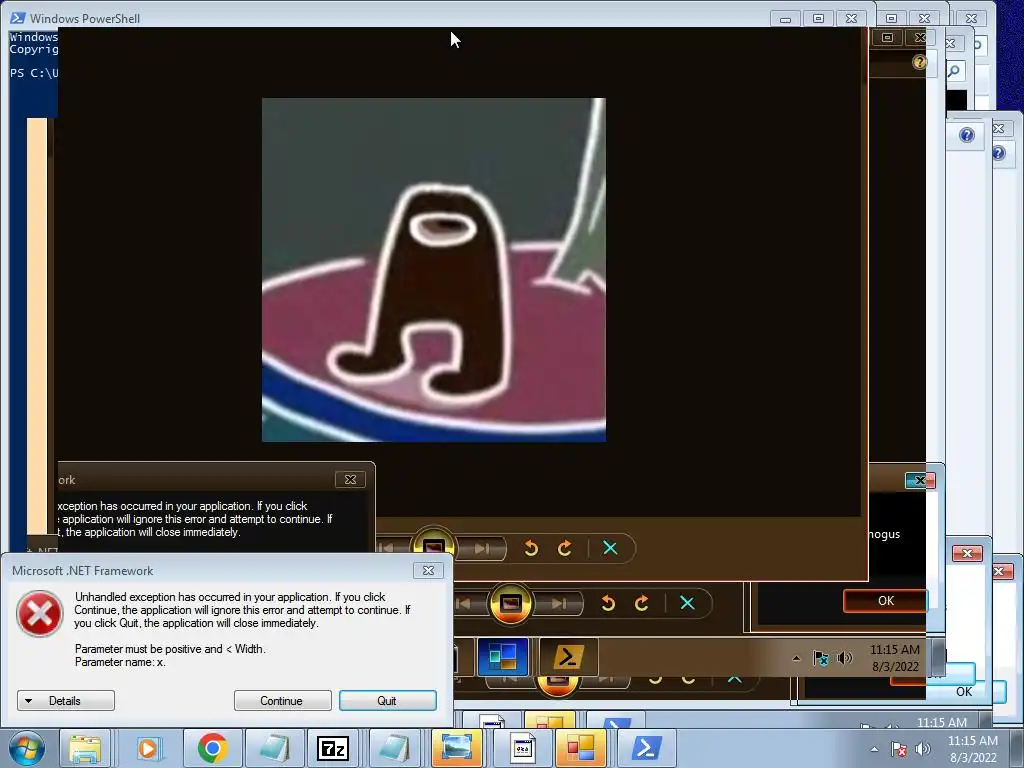
Task: Show hidden icons in the nested dark taskbar
Action: tap(796, 658)
